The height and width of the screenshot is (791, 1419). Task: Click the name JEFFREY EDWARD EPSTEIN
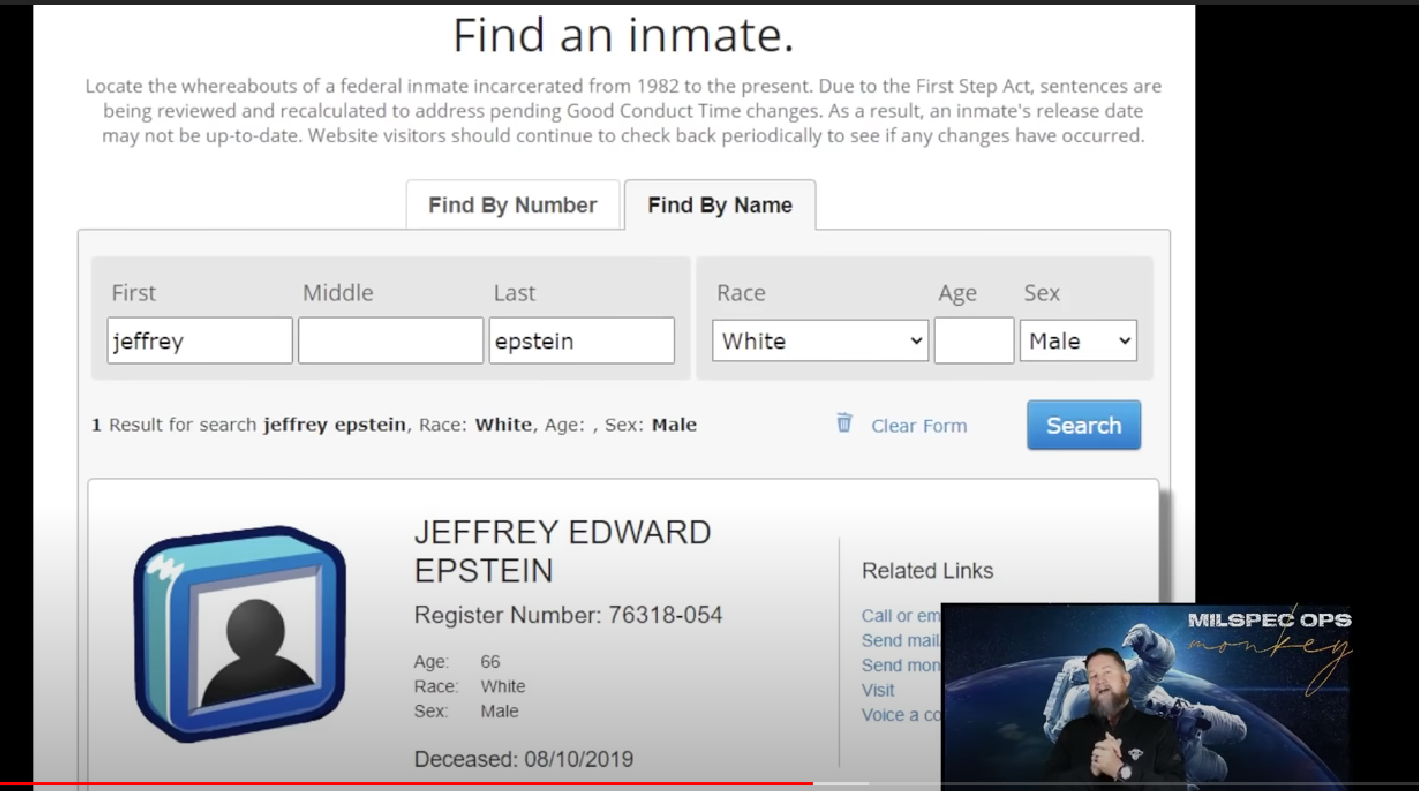[563, 551]
